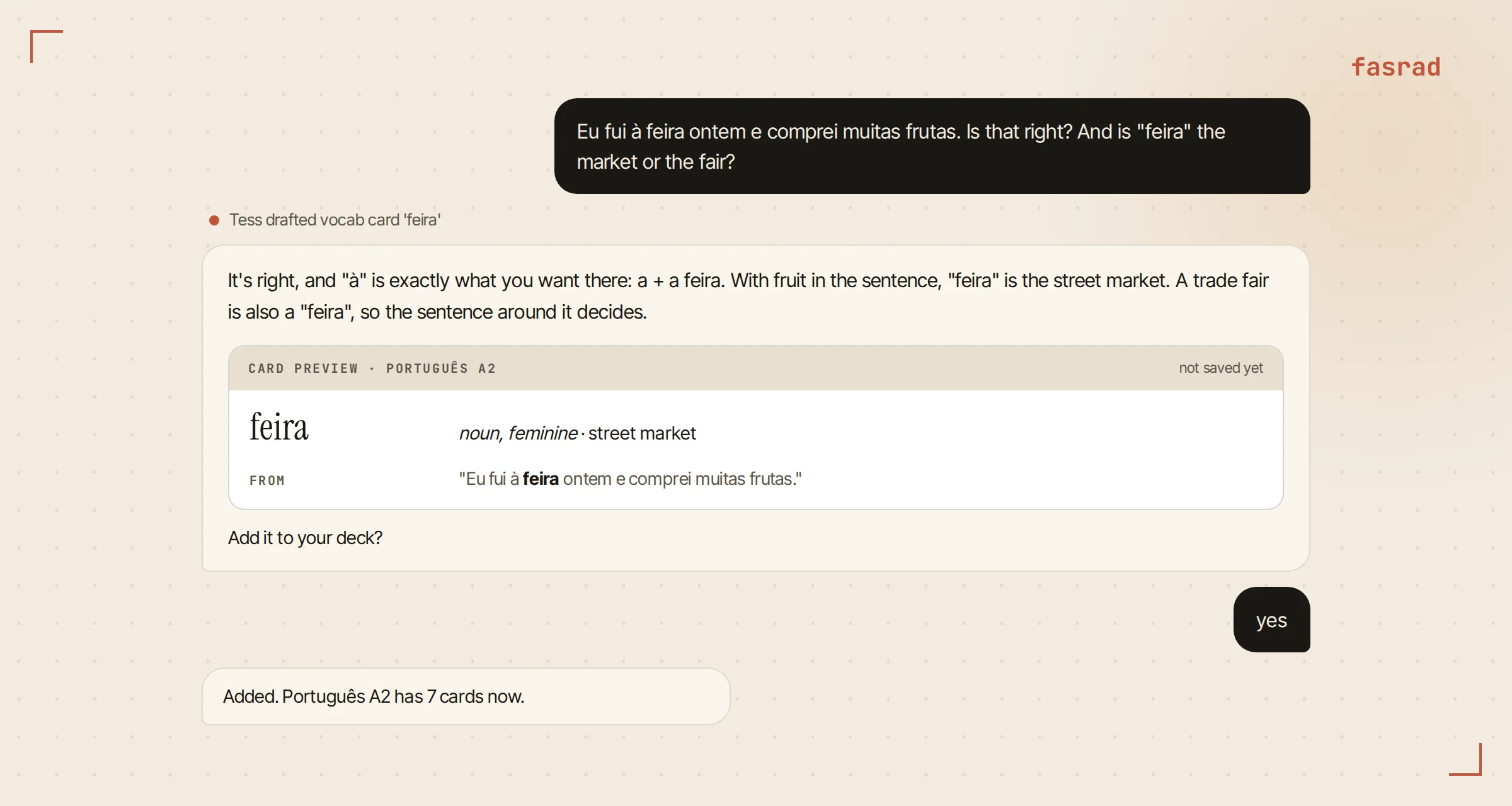This screenshot has width=1512, height=806.
Task: Click the large 'feira' headword on the card
Action: [x=278, y=428]
